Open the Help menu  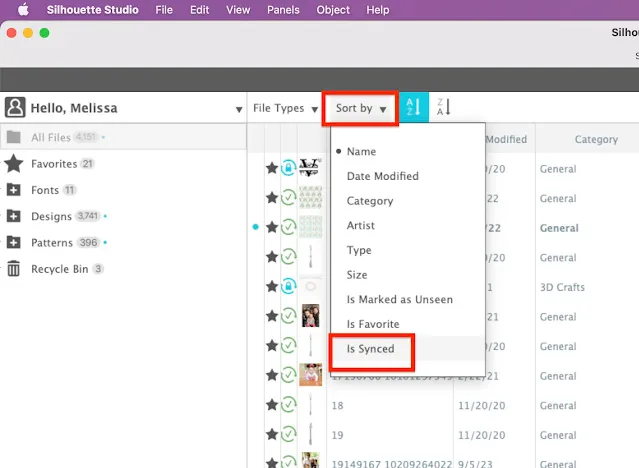377,10
